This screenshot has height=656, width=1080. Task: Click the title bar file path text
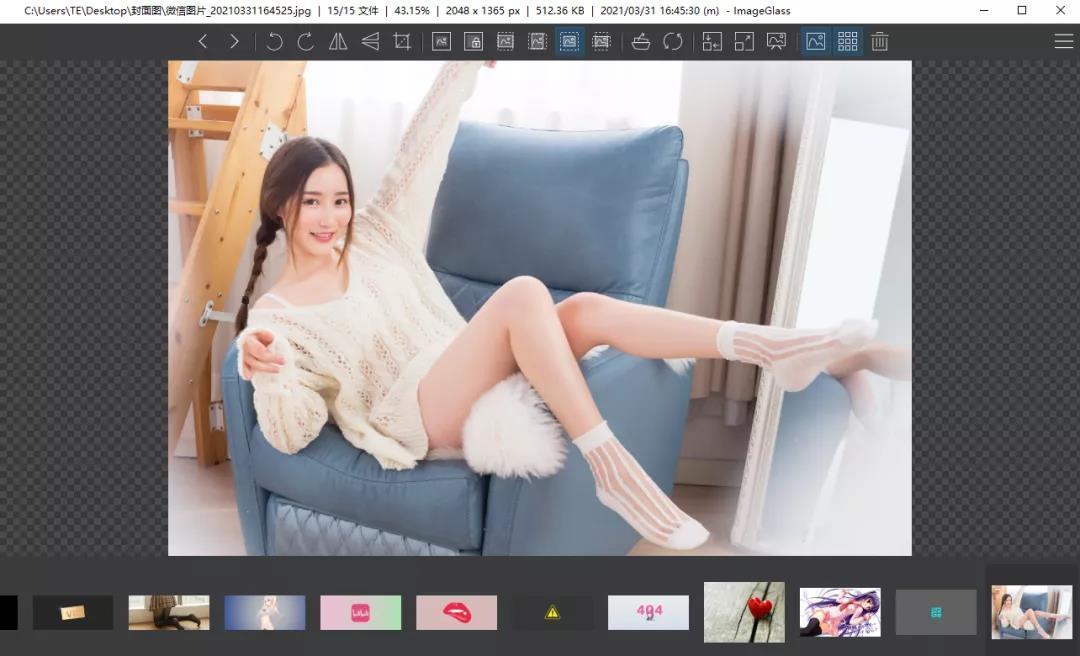(x=167, y=11)
